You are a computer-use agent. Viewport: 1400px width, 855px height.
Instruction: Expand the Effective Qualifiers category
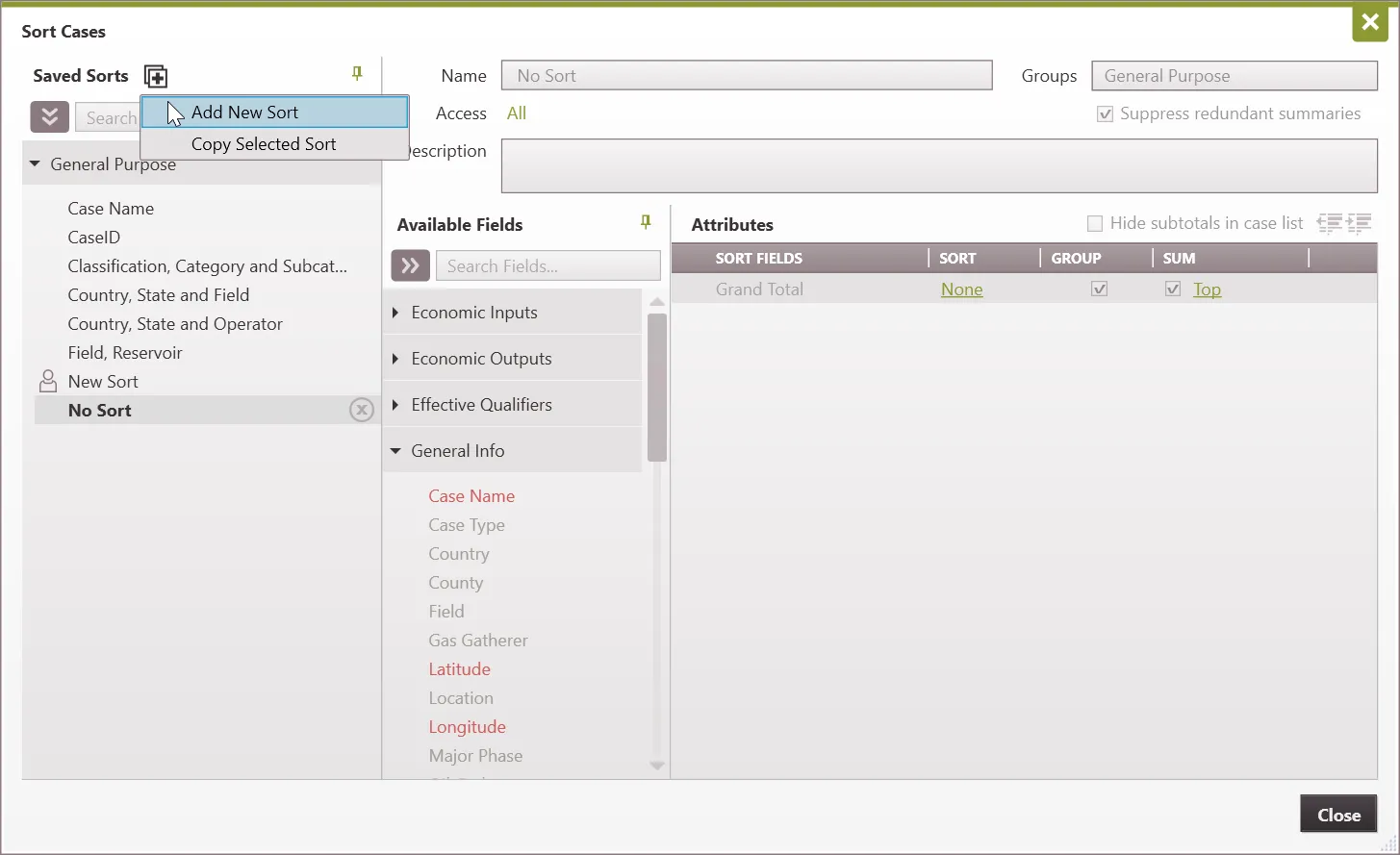(x=395, y=405)
